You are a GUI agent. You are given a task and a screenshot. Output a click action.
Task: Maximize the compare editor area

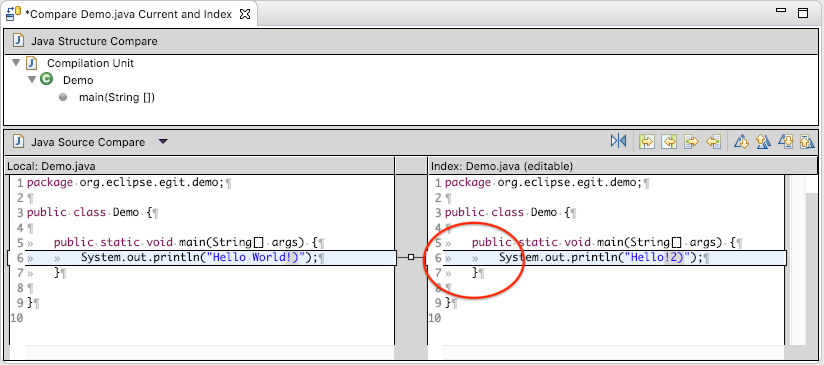802,13
